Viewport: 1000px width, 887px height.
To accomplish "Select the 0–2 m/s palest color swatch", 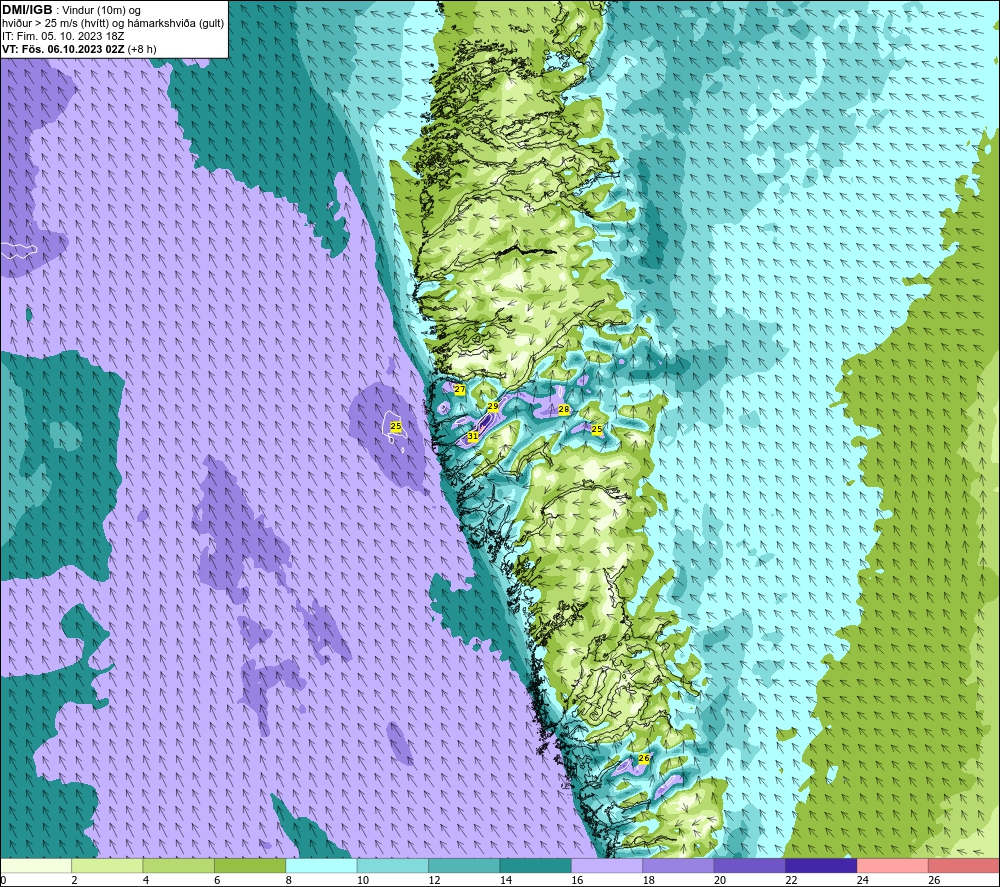I will (36, 865).
